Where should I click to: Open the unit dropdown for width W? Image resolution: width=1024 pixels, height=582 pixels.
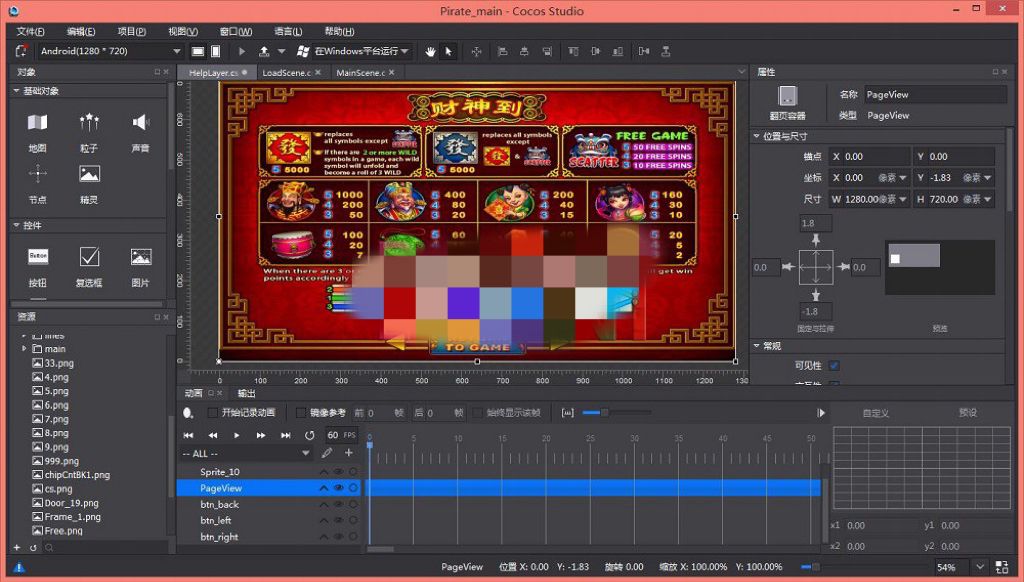(903, 199)
